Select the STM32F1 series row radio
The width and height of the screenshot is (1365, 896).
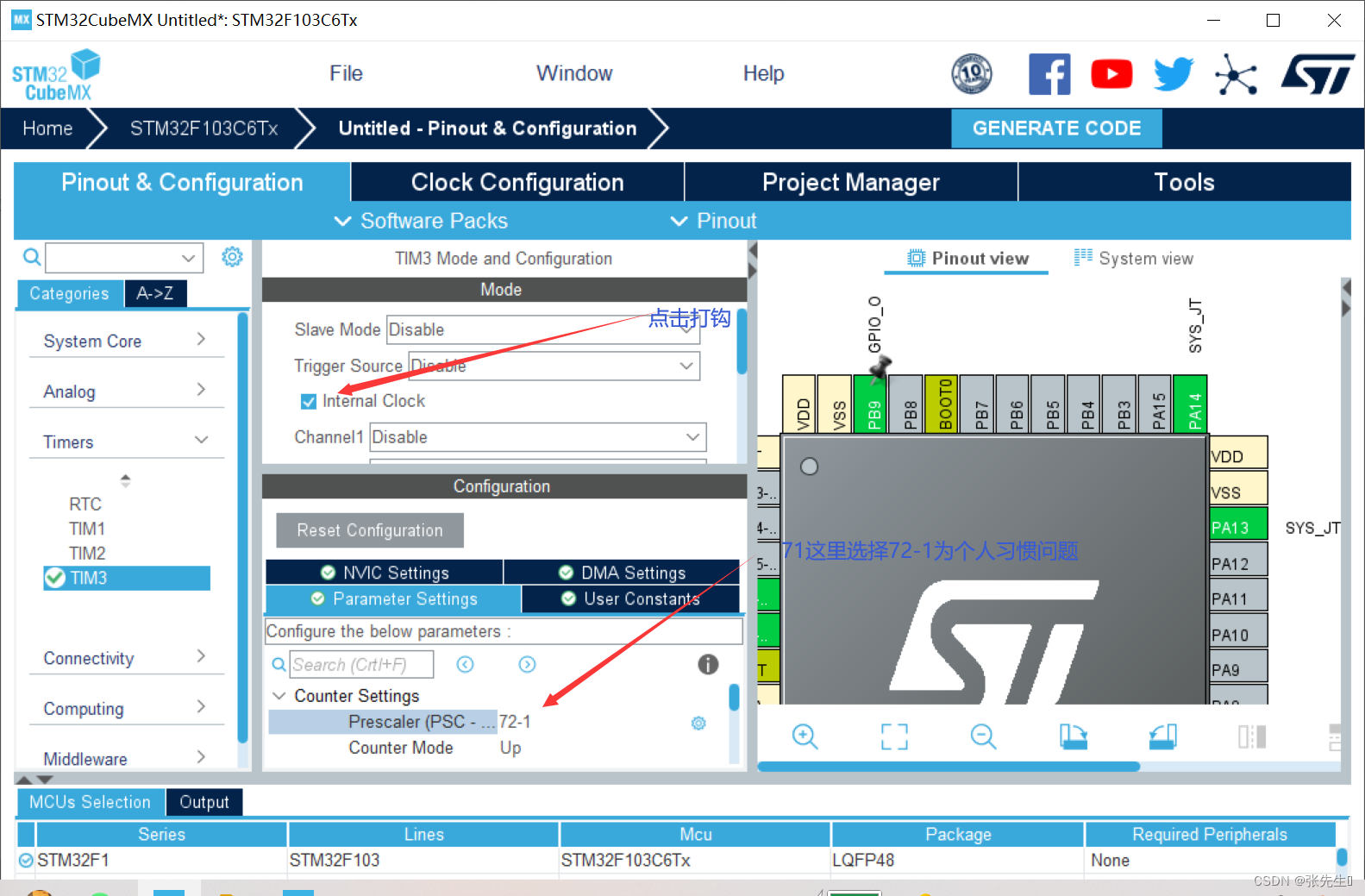point(26,860)
